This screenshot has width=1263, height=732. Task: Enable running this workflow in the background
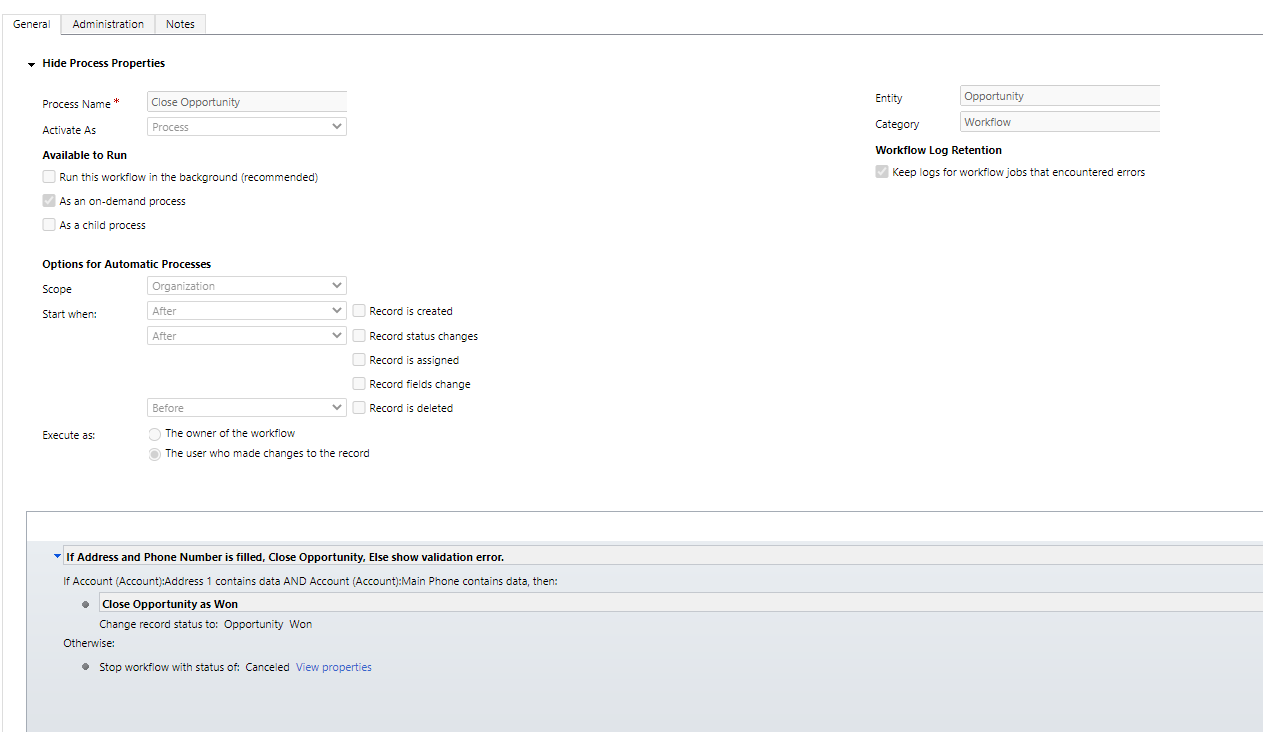click(x=48, y=175)
